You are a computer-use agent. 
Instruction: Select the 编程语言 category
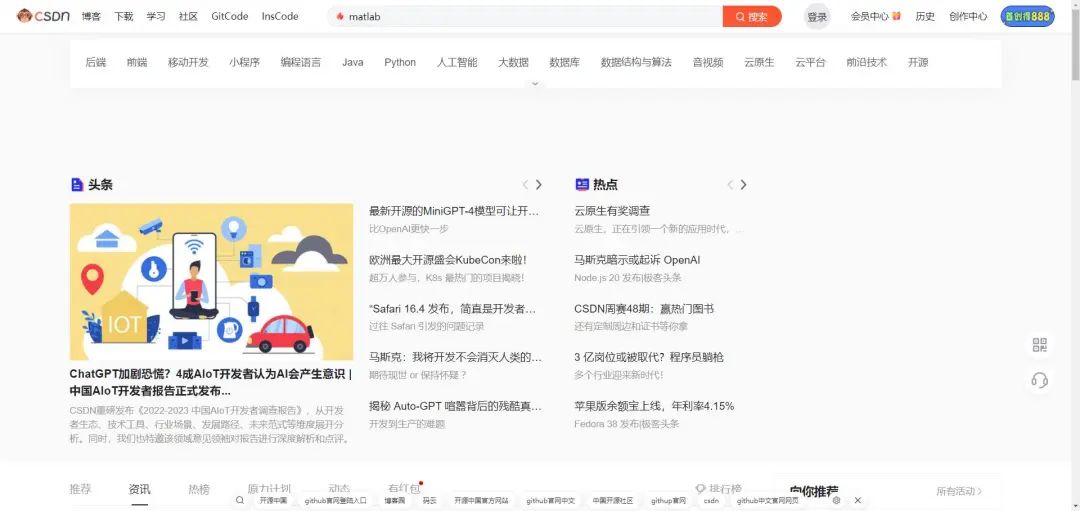click(x=300, y=62)
